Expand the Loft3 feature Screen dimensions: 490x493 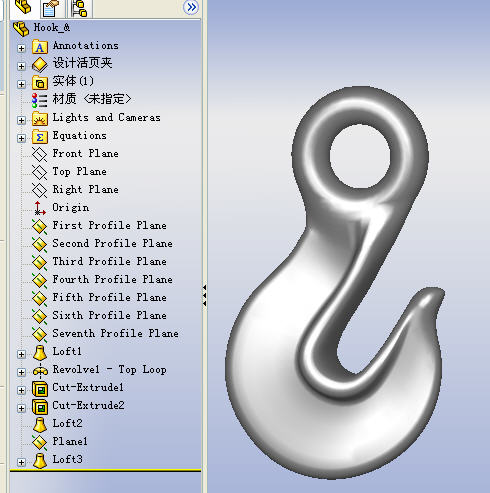(x=21, y=462)
